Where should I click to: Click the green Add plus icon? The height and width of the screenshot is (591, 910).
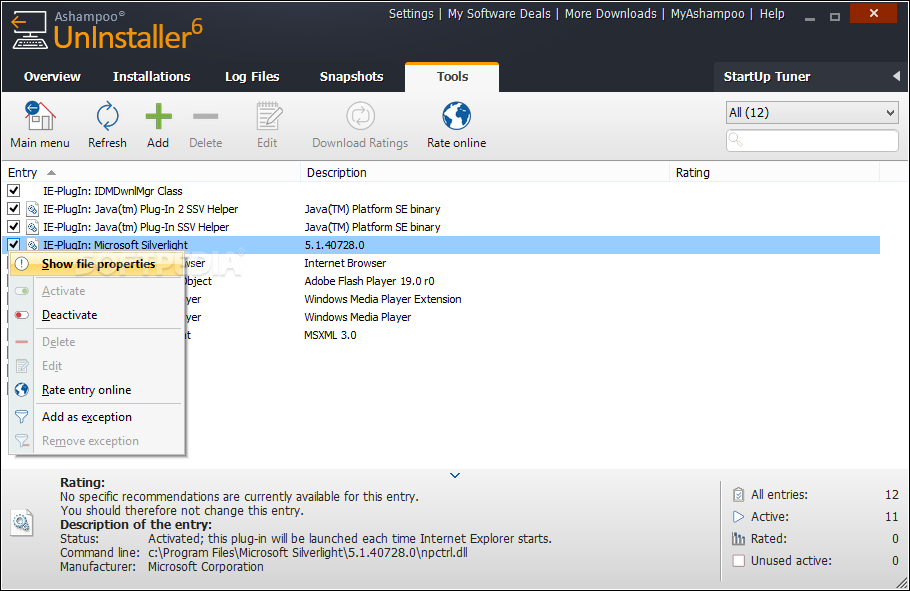pos(158,116)
